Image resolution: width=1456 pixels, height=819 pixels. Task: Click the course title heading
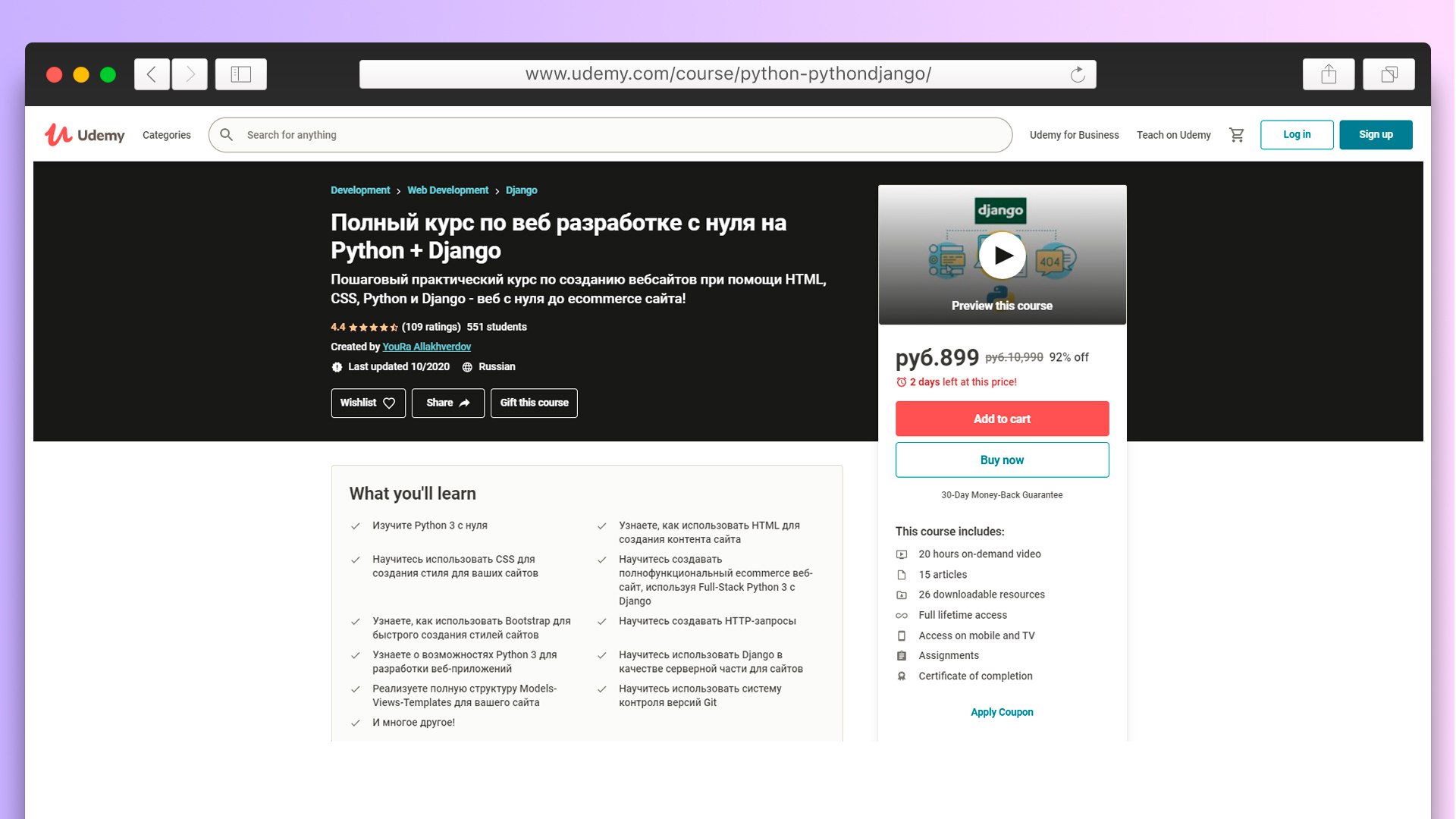[558, 237]
